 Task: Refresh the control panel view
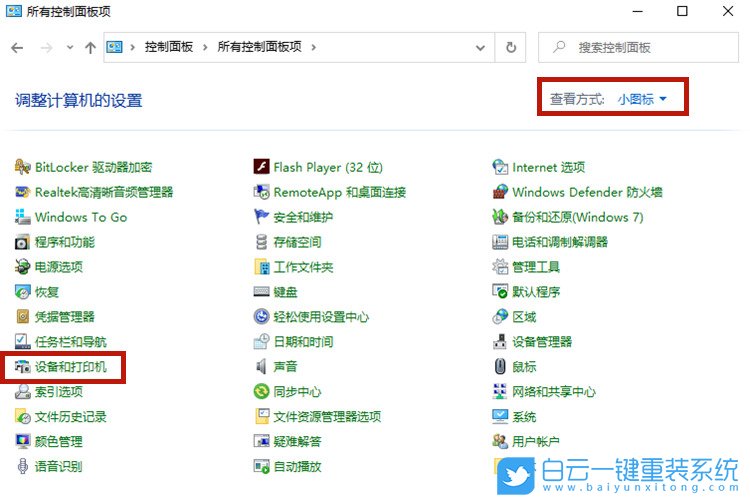(511, 47)
